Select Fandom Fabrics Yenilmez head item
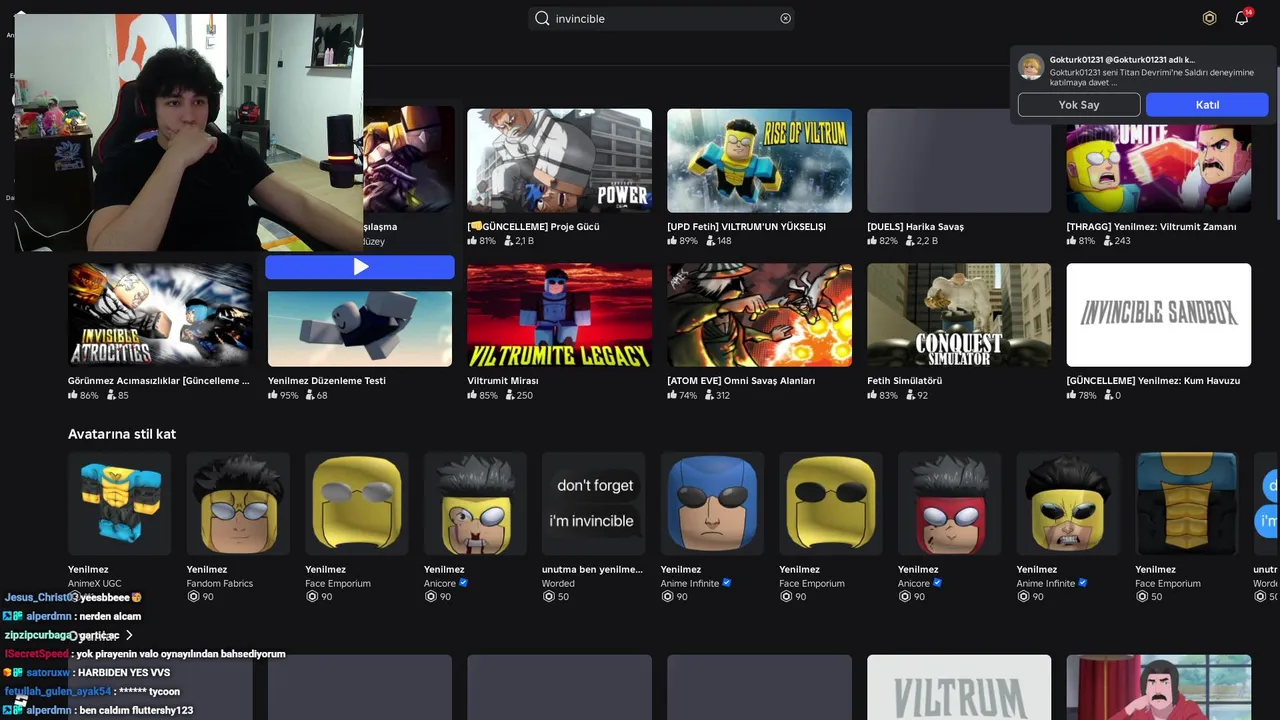Screen dimensions: 1280x720 coord(238,503)
